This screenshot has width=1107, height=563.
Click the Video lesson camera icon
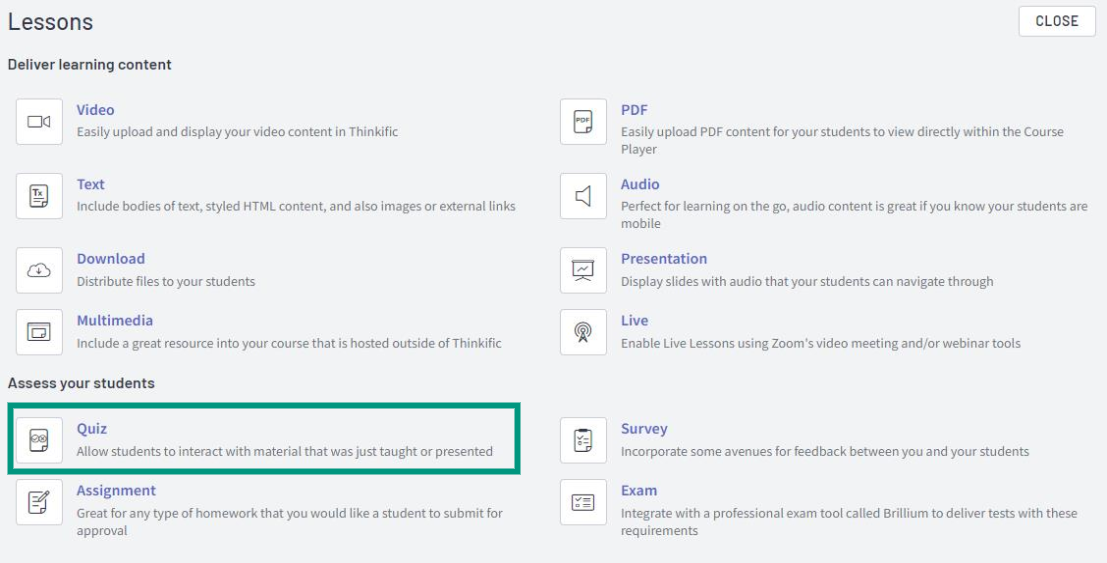point(39,122)
